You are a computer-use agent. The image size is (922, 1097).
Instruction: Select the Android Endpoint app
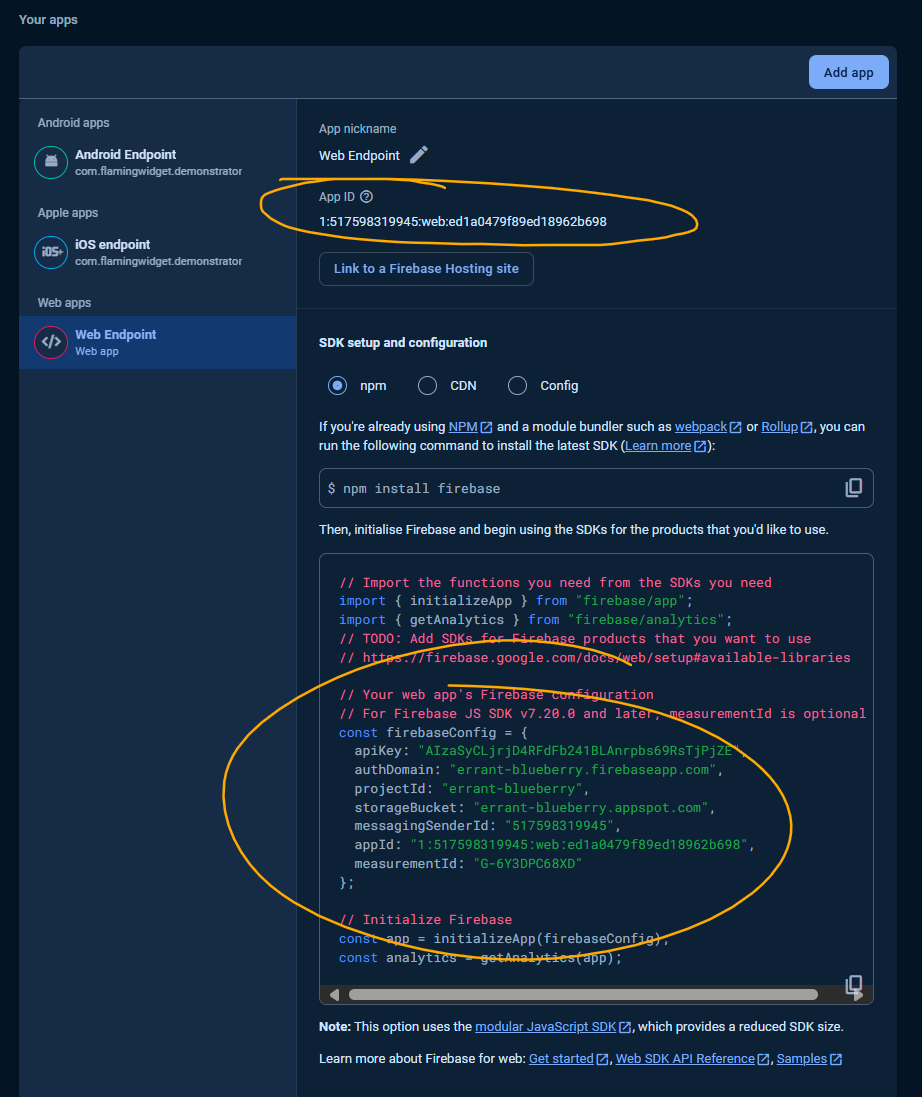click(157, 162)
